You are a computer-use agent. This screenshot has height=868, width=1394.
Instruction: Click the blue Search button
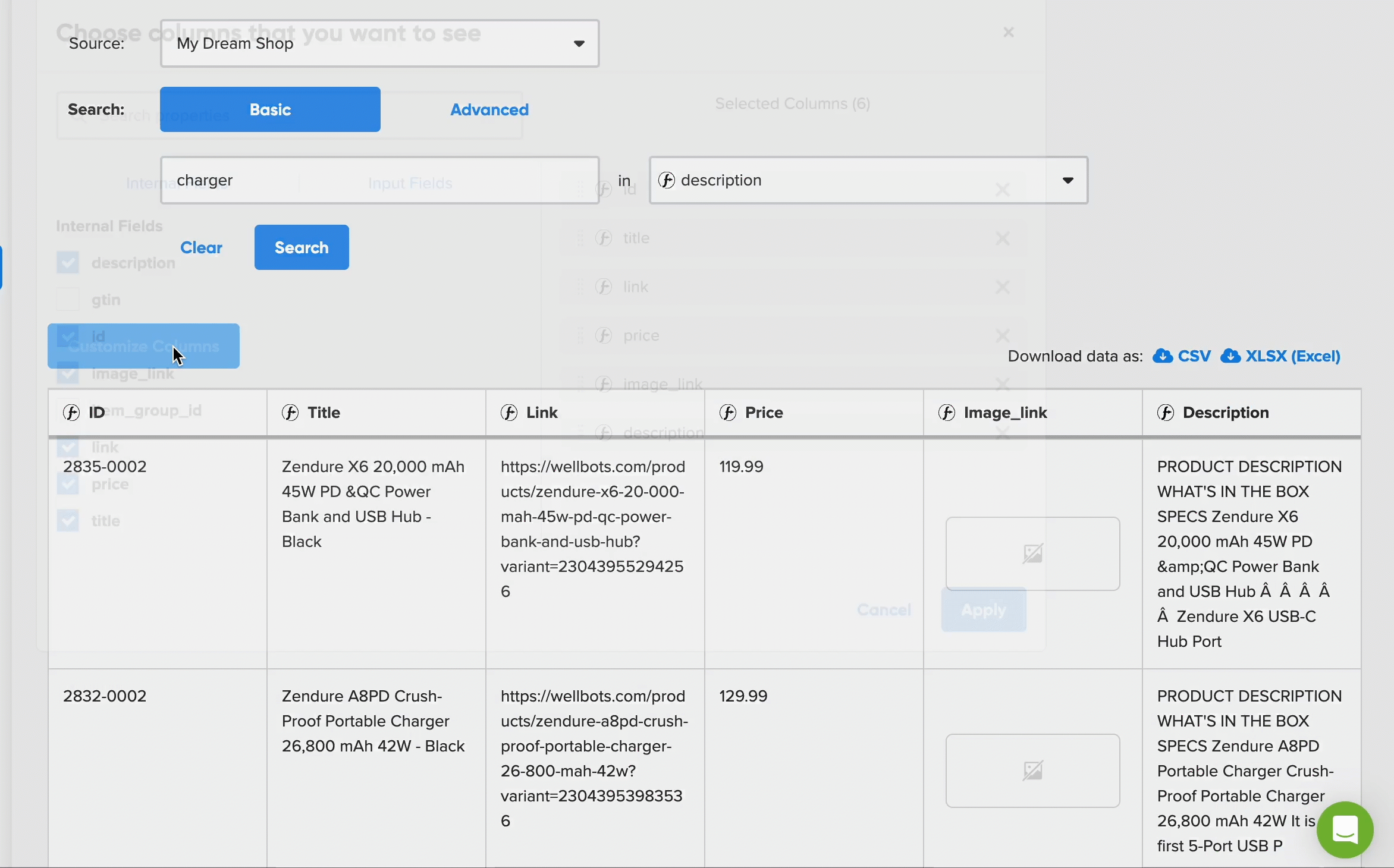pos(302,247)
